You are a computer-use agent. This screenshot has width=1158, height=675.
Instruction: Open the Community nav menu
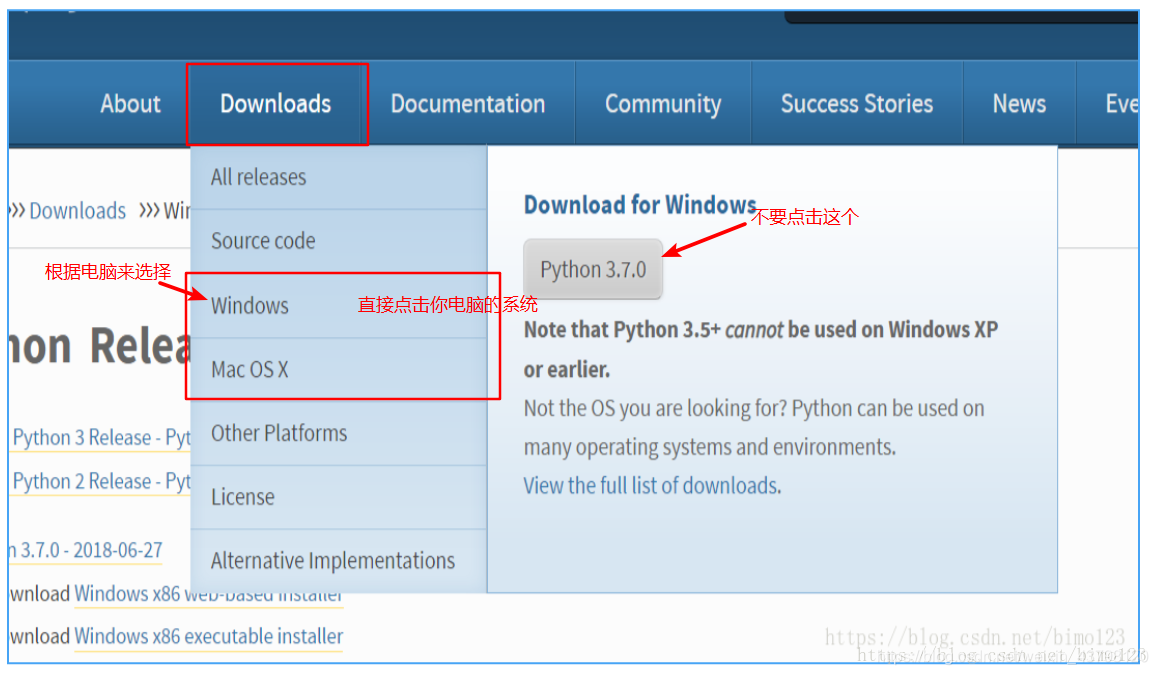(x=662, y=104)
